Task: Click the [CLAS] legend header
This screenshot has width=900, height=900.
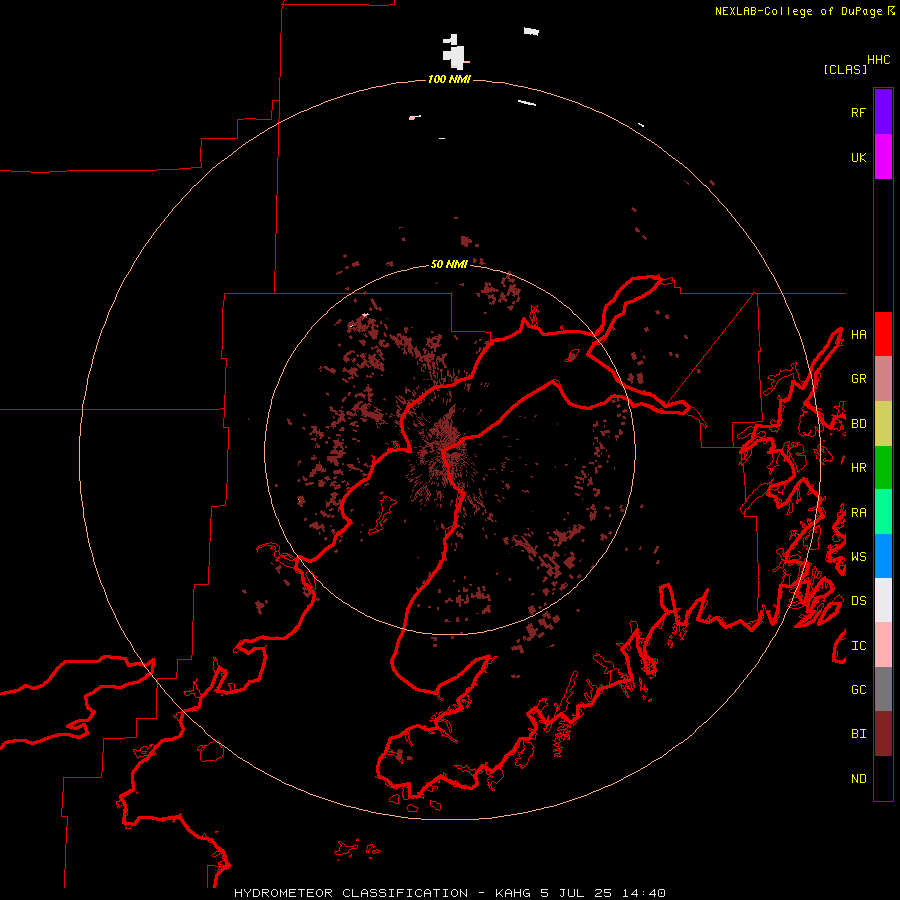Action: click(x=845, y=69)
